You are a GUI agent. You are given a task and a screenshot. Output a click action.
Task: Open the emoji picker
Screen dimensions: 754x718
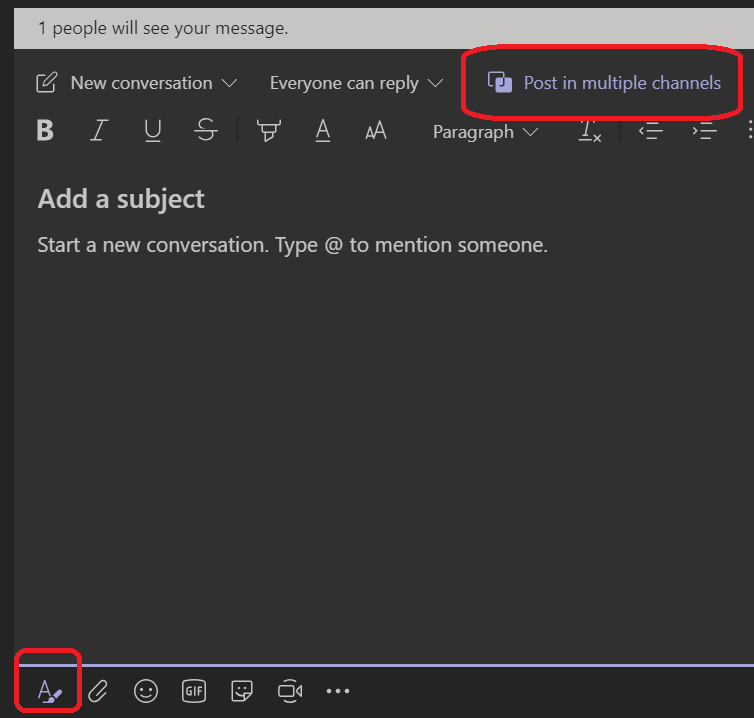(146, 690)
